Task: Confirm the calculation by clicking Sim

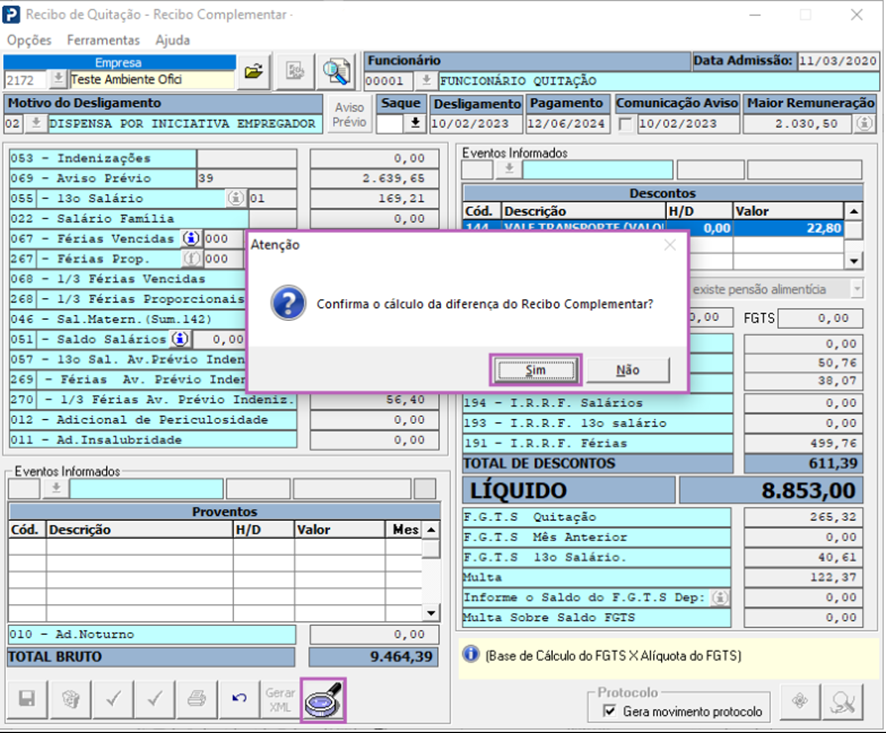Action: [x=536, y=370]
